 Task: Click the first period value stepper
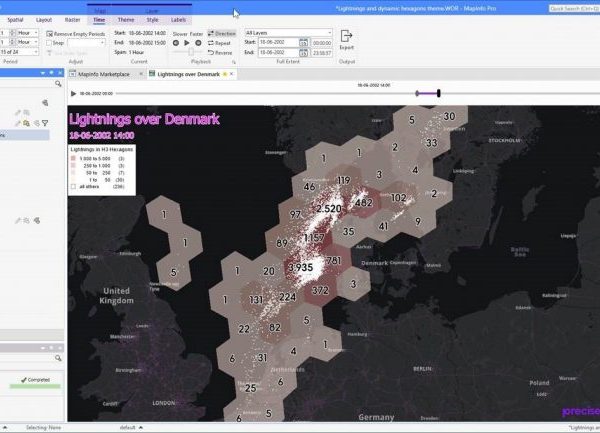point(13,33)
